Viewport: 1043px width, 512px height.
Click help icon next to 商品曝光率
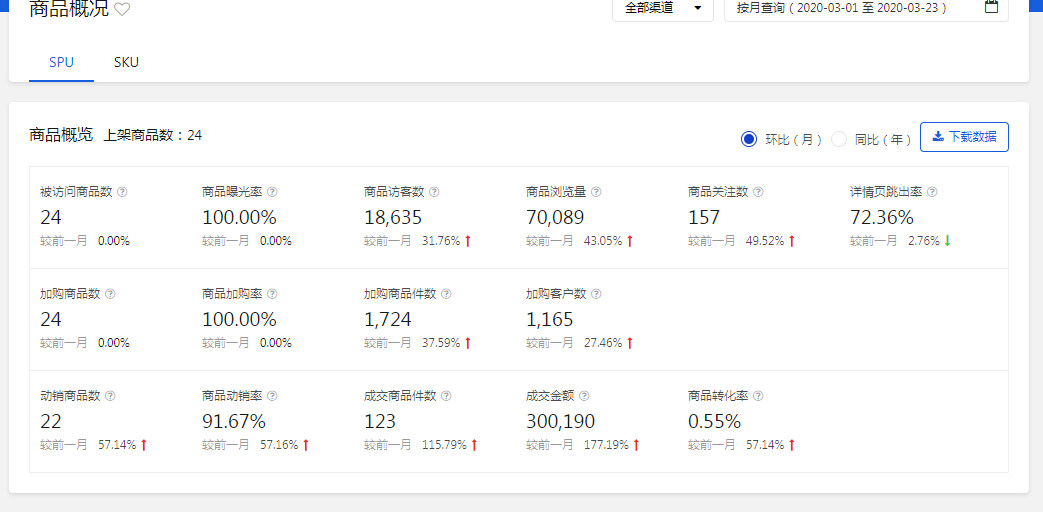point(272,192)
